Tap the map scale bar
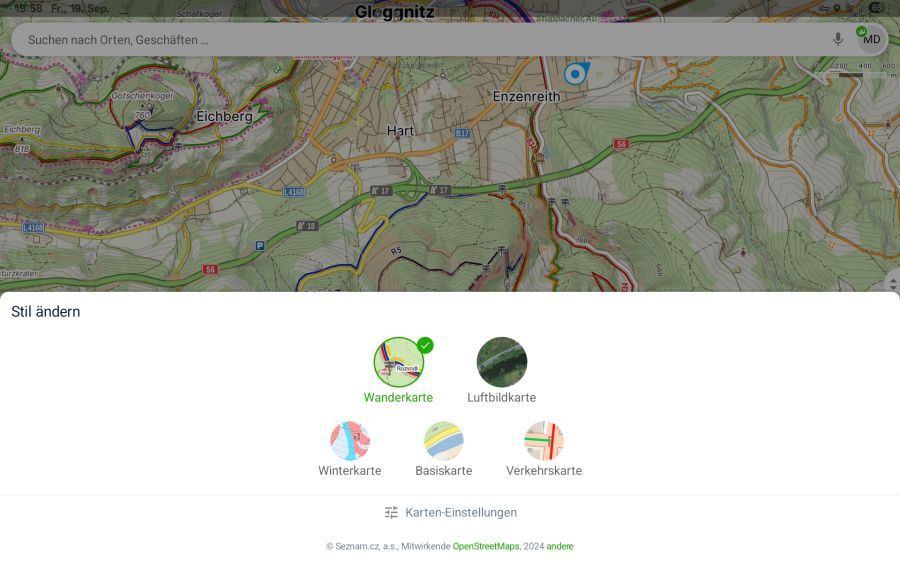The height and width of the screenshot is (563, 900). point(857,71)
